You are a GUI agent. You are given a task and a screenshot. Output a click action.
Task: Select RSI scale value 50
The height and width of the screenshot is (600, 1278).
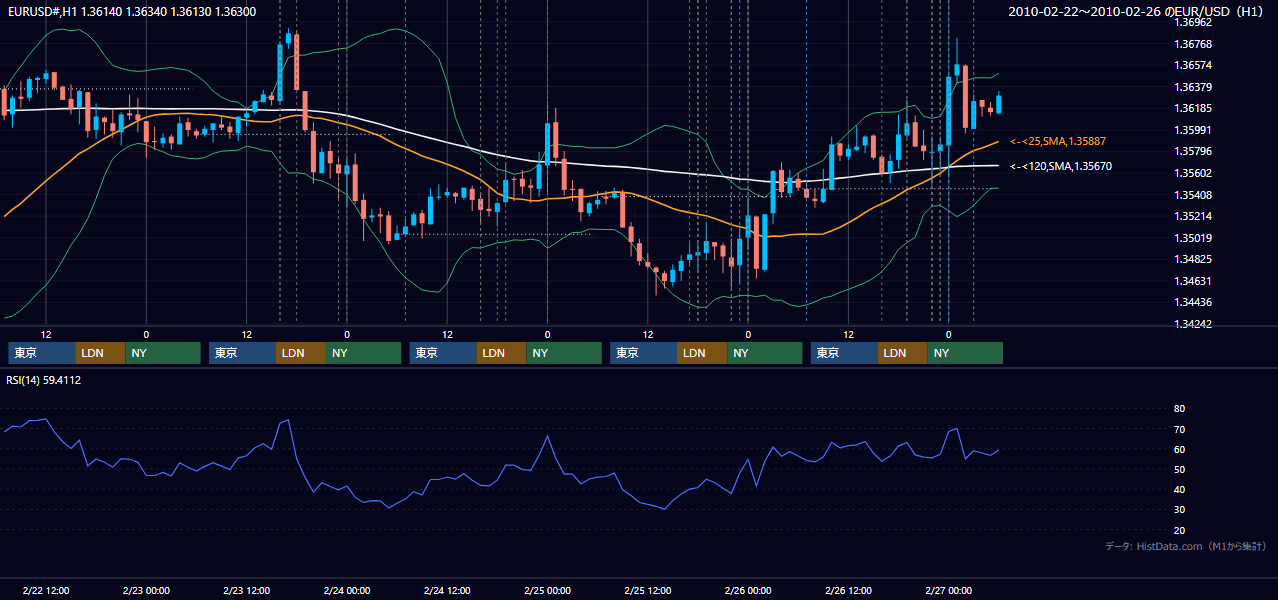1179,469
